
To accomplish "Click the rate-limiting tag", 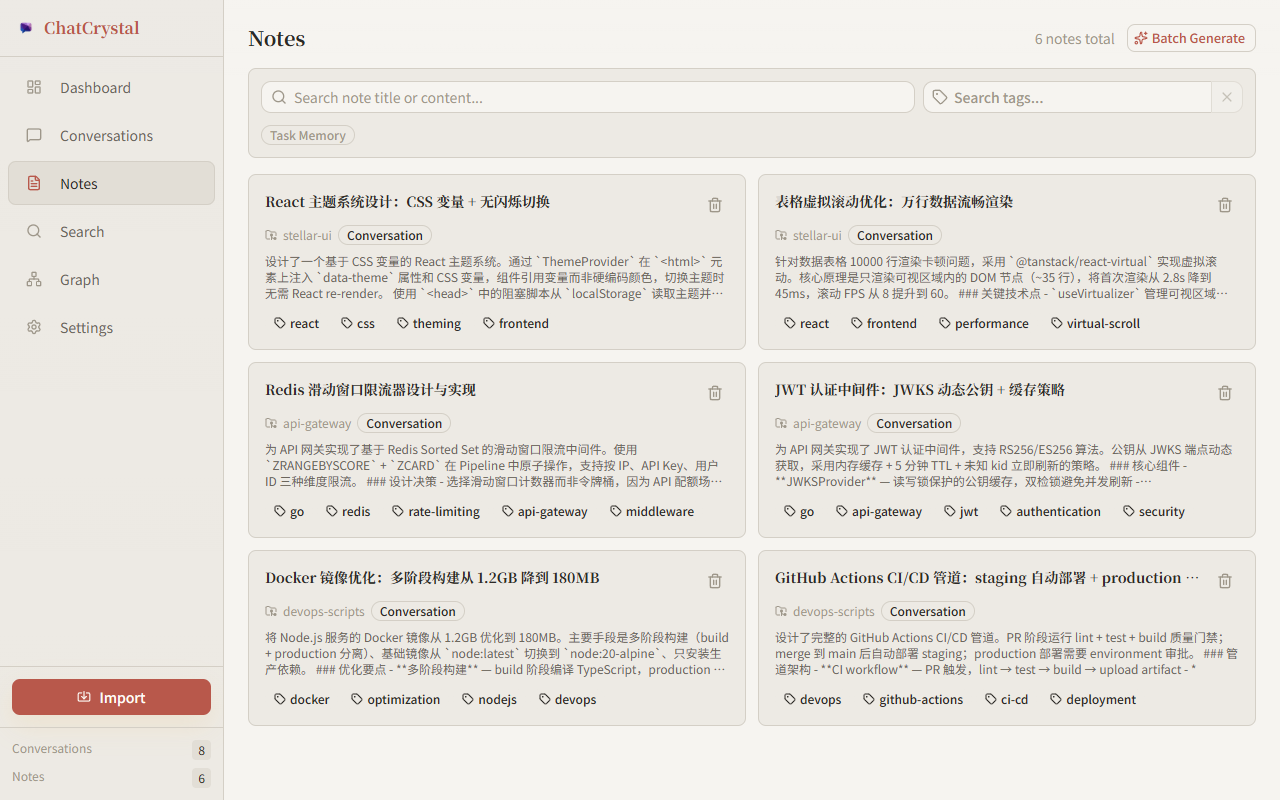I will pyautogui.click(x=436, y=511).
